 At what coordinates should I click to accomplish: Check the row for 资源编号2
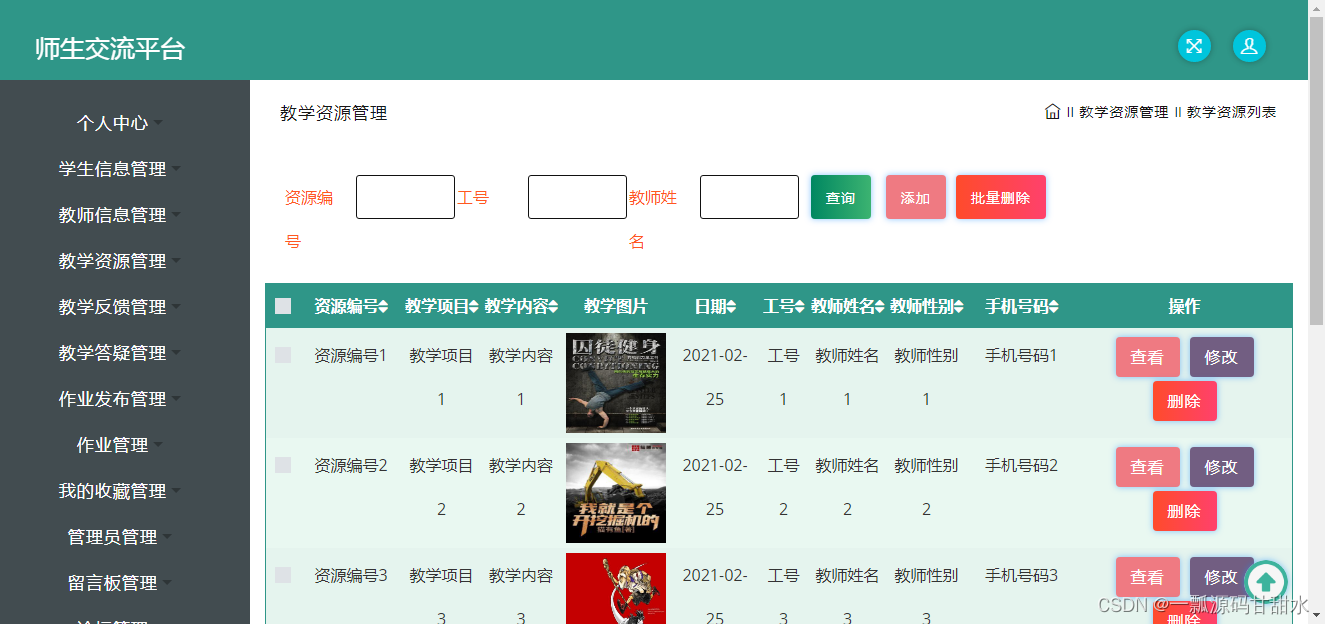(283, 465)
